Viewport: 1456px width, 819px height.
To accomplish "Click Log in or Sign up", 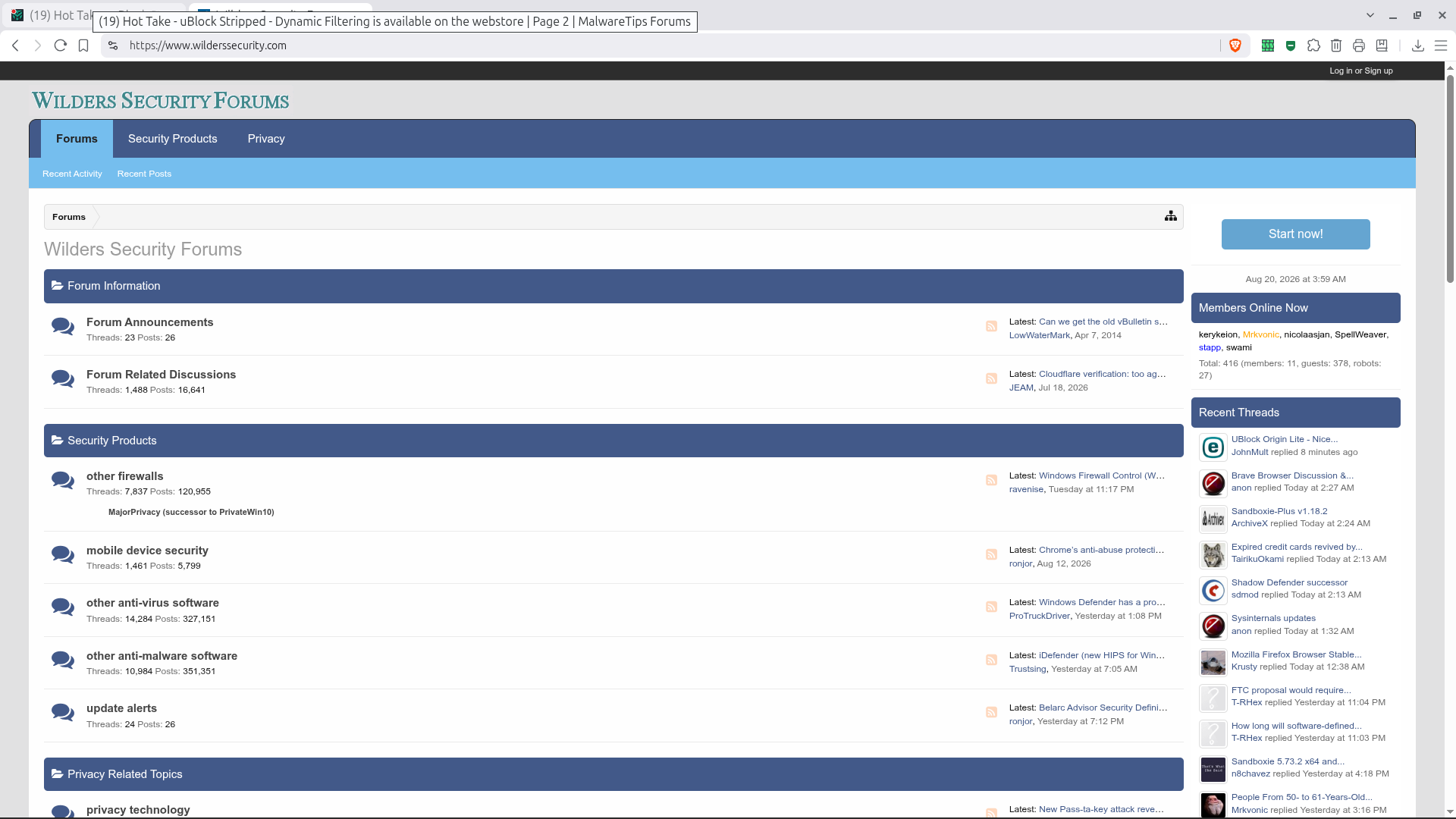I will [1360, 71].
